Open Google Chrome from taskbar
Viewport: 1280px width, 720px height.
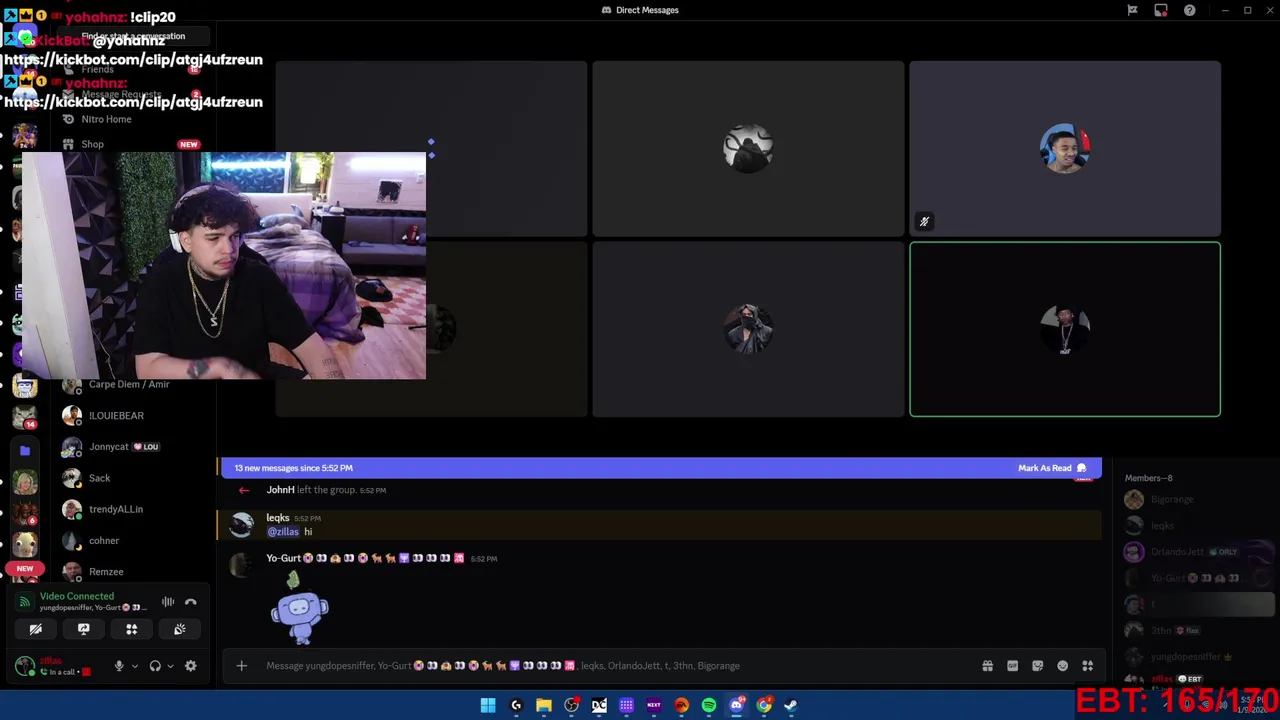764,705
